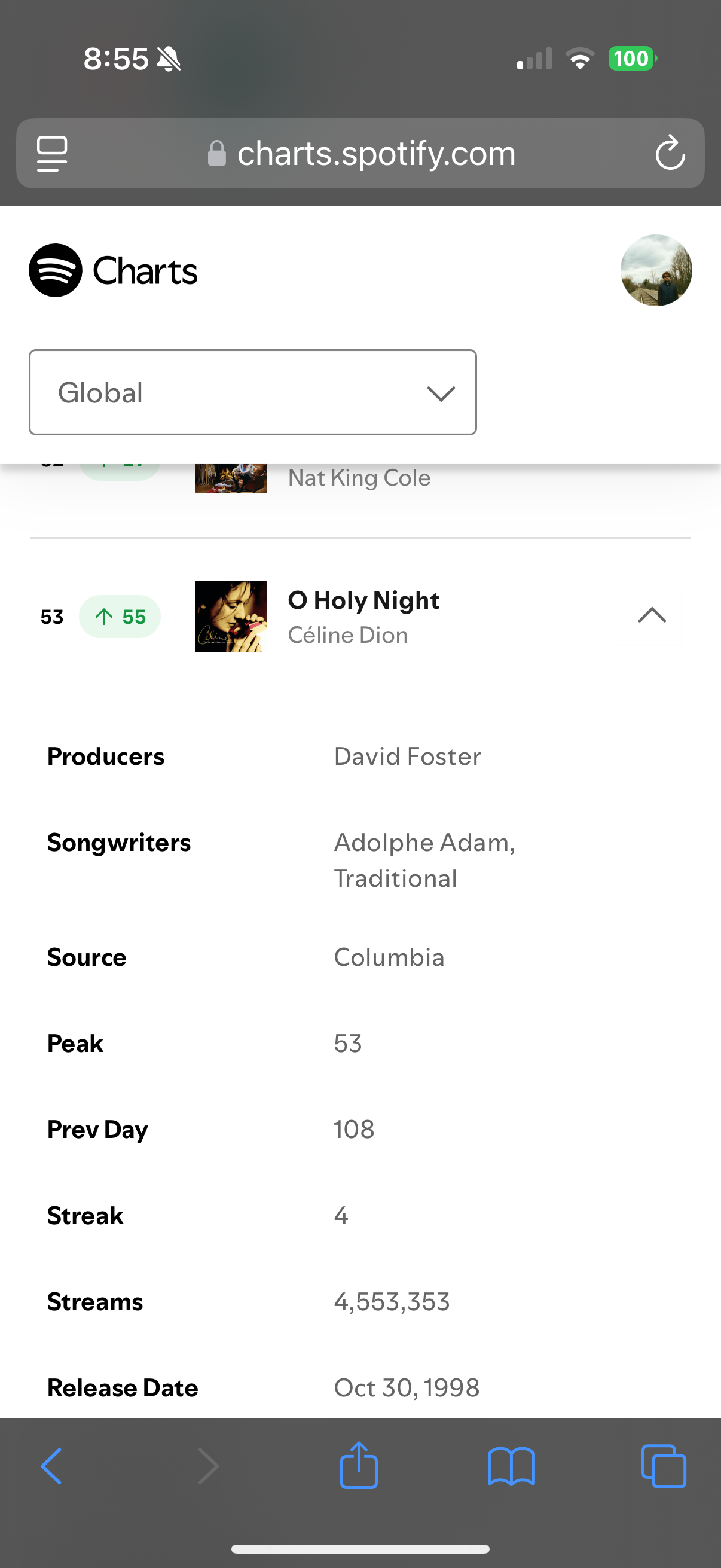Tap the green up 55 rank badge
This screenshot has height=1568, width=721.
[x=120, y=617]
